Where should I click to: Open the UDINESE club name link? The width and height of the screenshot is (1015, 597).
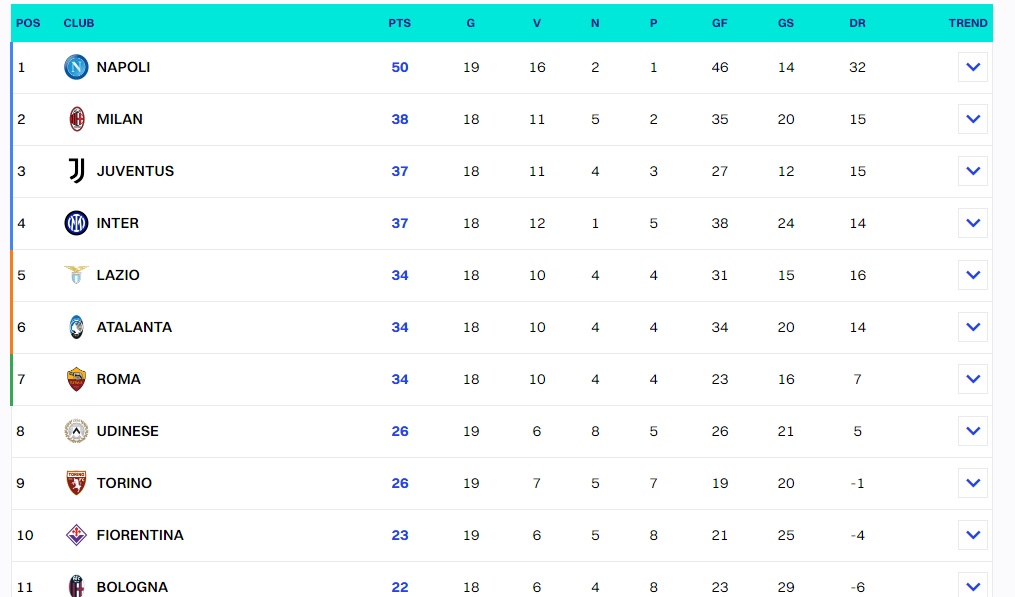127,431
